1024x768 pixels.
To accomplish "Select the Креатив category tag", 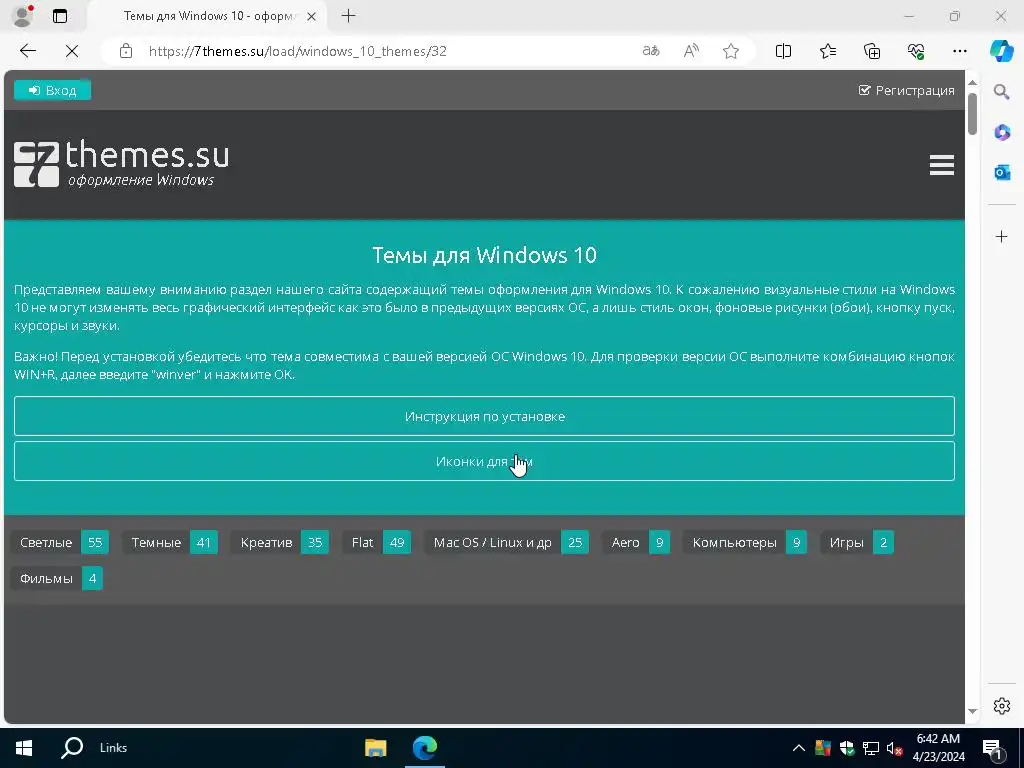I will (280, 542).
